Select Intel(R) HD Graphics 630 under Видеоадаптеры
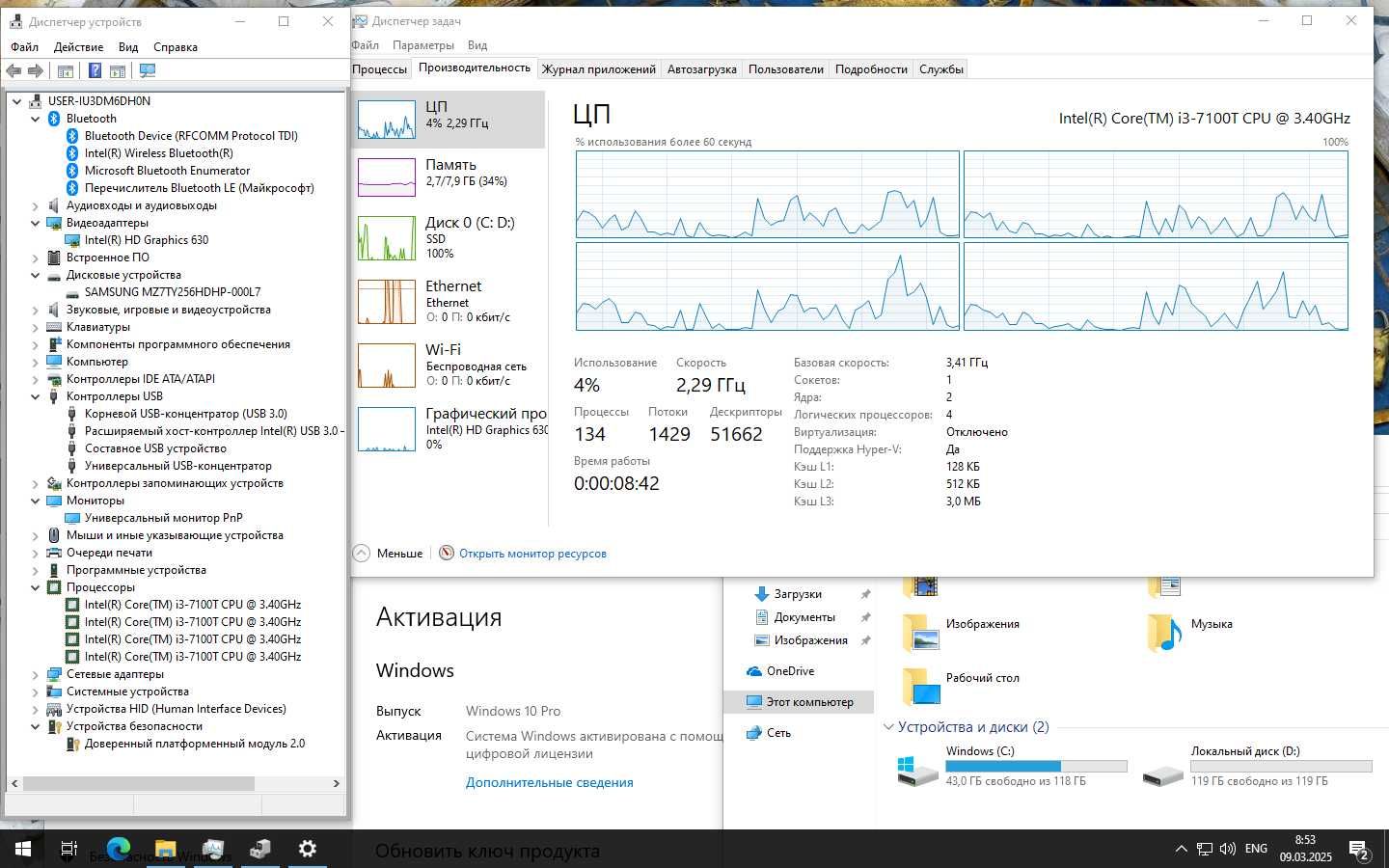The width and height of the screenshot is (1389, 868). [x=147, y=240]
